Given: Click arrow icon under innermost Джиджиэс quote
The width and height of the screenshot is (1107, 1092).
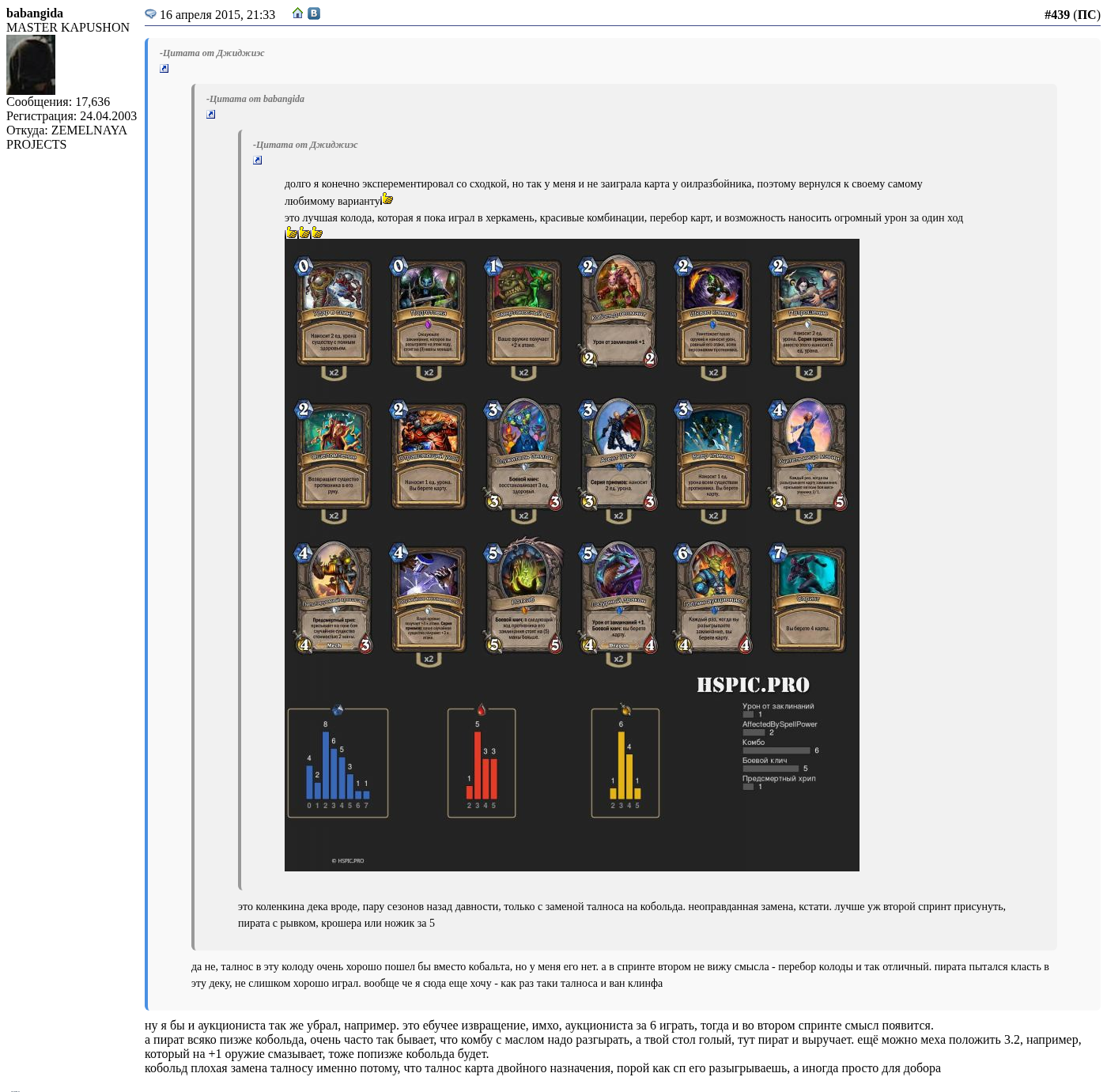Looking at the screenshot, I should point(257,161).
